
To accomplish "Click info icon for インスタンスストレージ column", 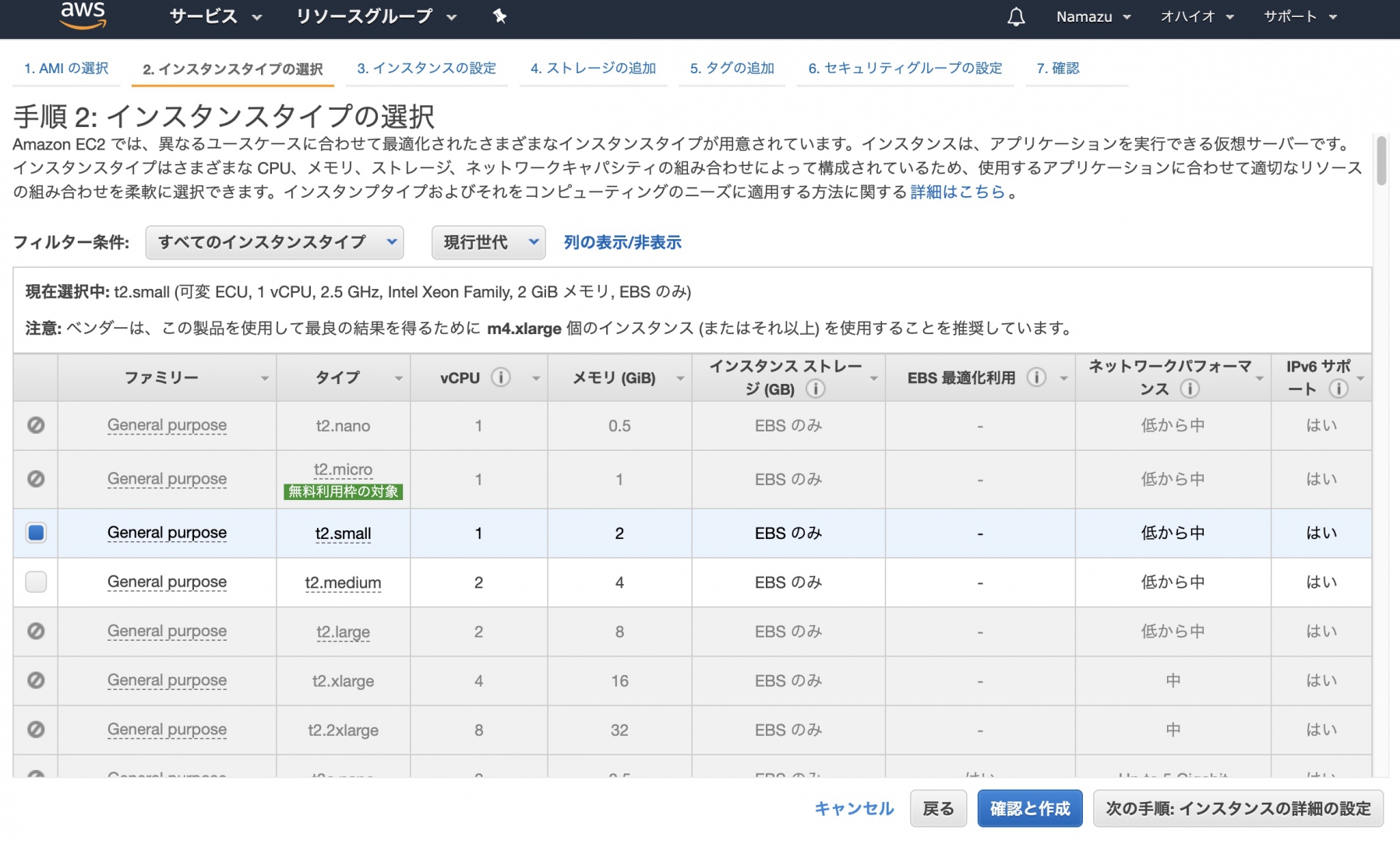I will (x=815, y=389).
